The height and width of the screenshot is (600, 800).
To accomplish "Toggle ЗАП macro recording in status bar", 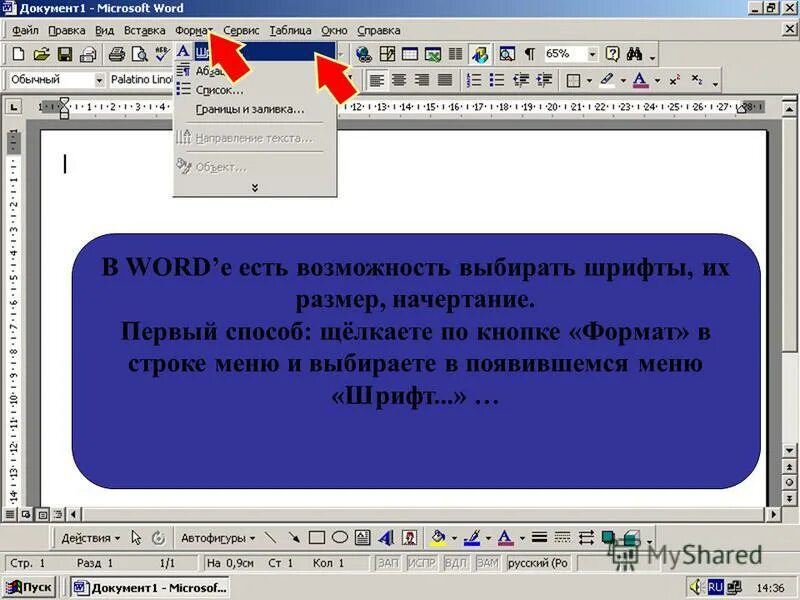I will click(388, 563).
